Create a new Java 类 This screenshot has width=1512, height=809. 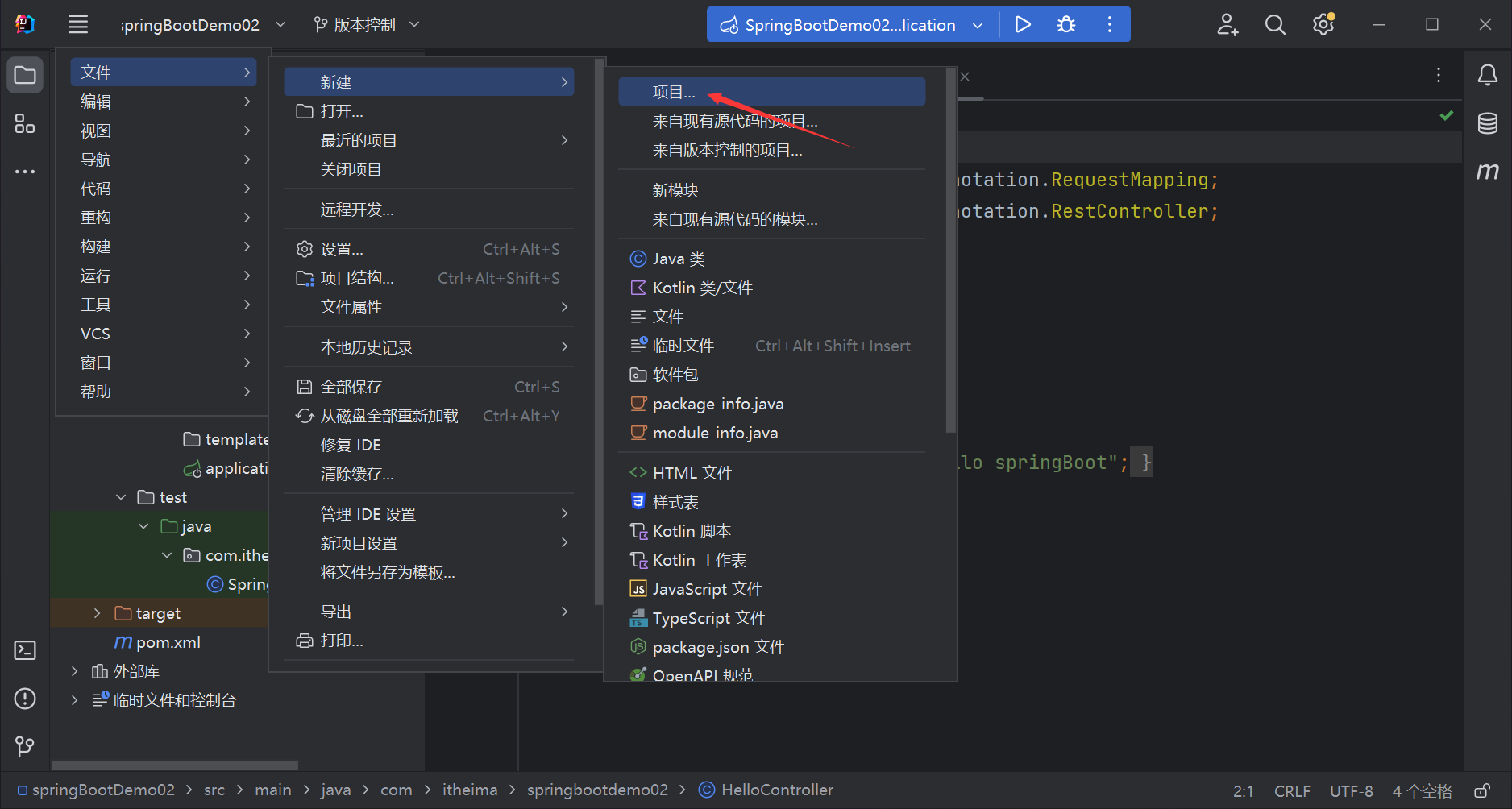tap(772, 259)
